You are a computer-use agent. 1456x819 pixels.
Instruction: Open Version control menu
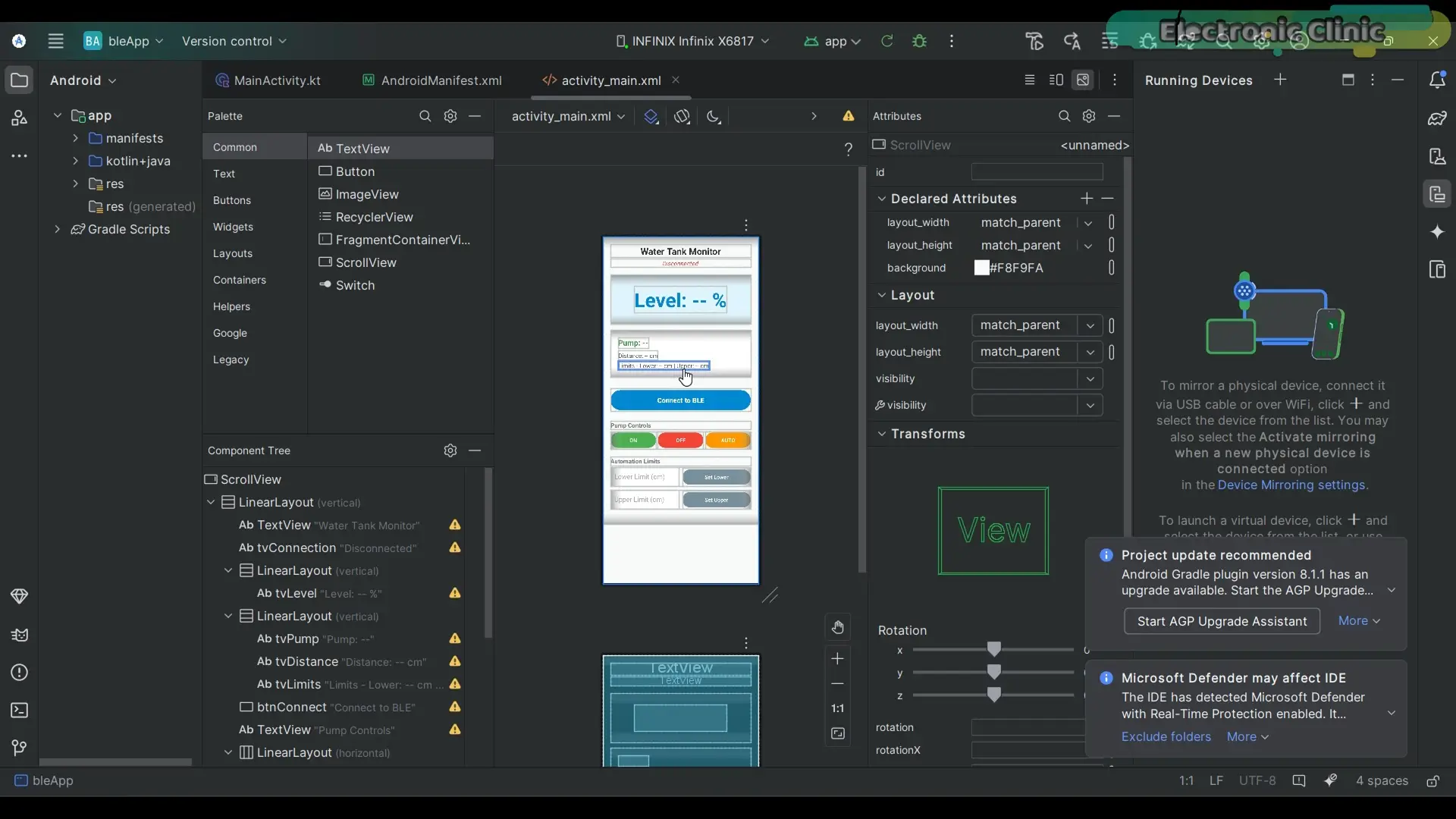coord(234,41)
